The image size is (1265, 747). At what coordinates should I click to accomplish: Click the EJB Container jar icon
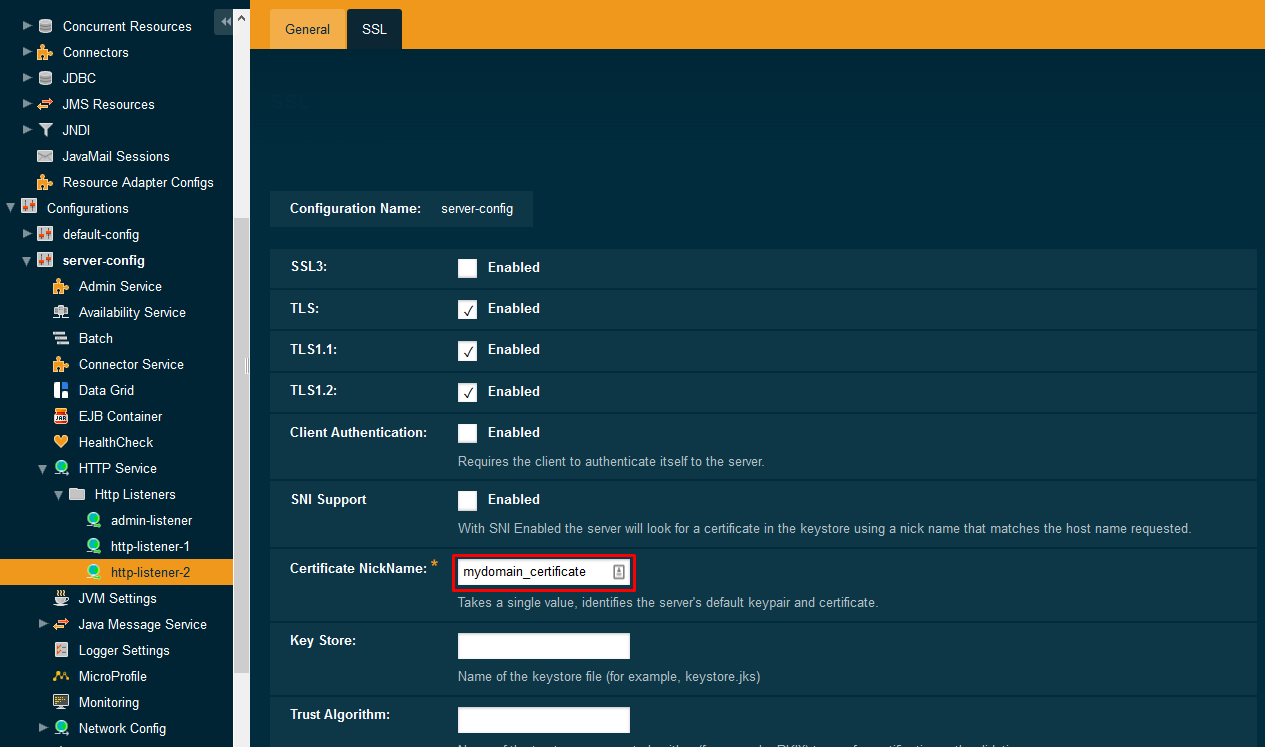[x=60, y=416]
